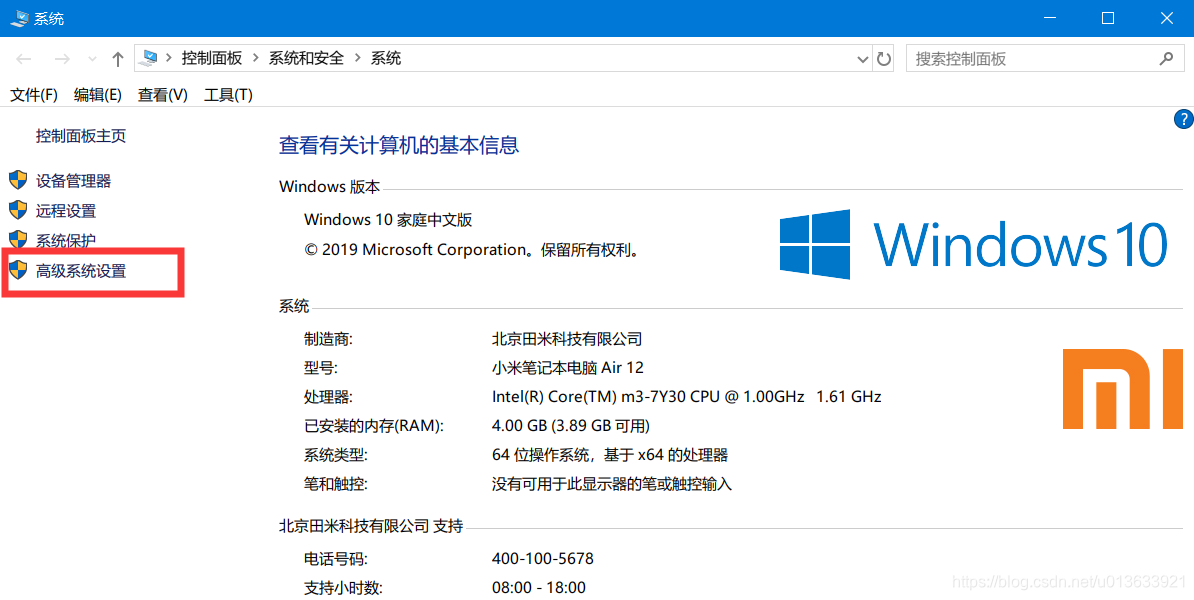Click the 系统类型: label
The image size is (1194, 600).
click(x=336, y=455)
